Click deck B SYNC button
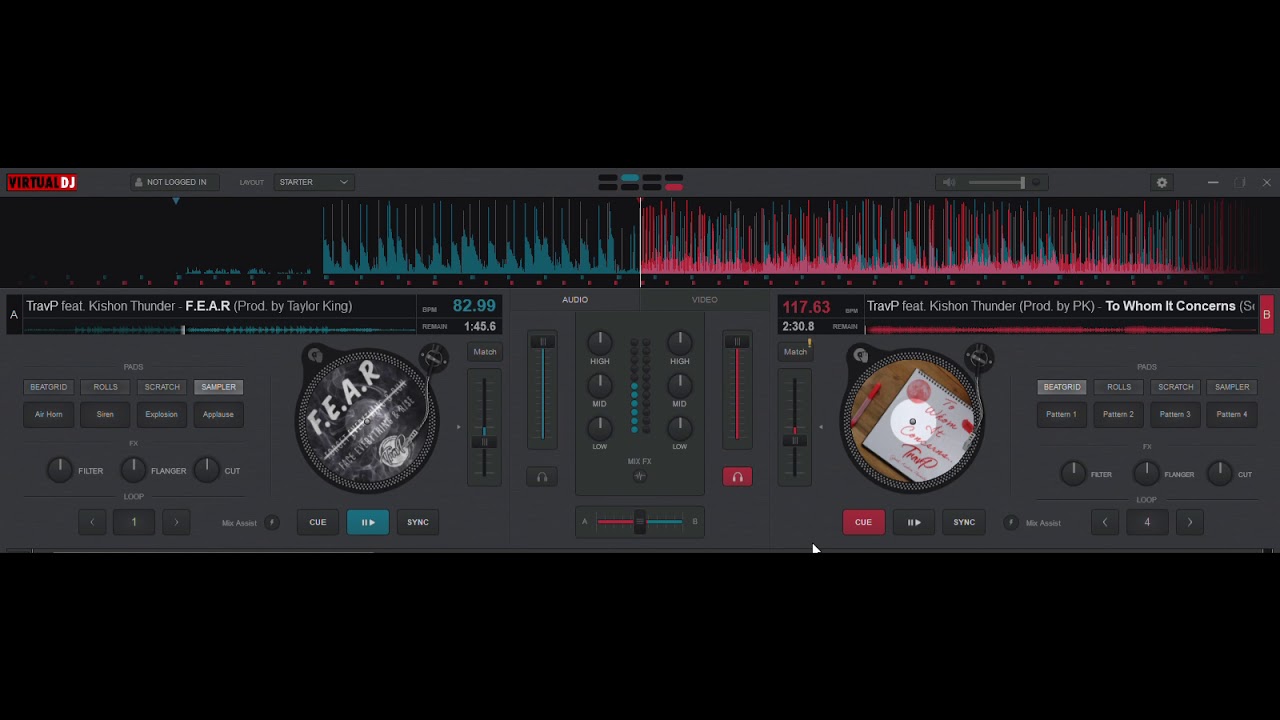This screenshot has width=1280, height=720. 964,522
